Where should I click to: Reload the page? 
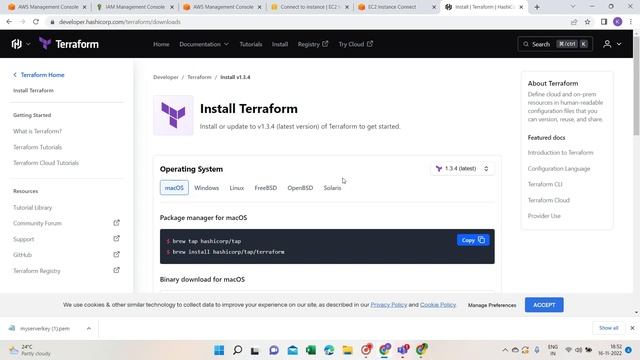tap(36, 22)
